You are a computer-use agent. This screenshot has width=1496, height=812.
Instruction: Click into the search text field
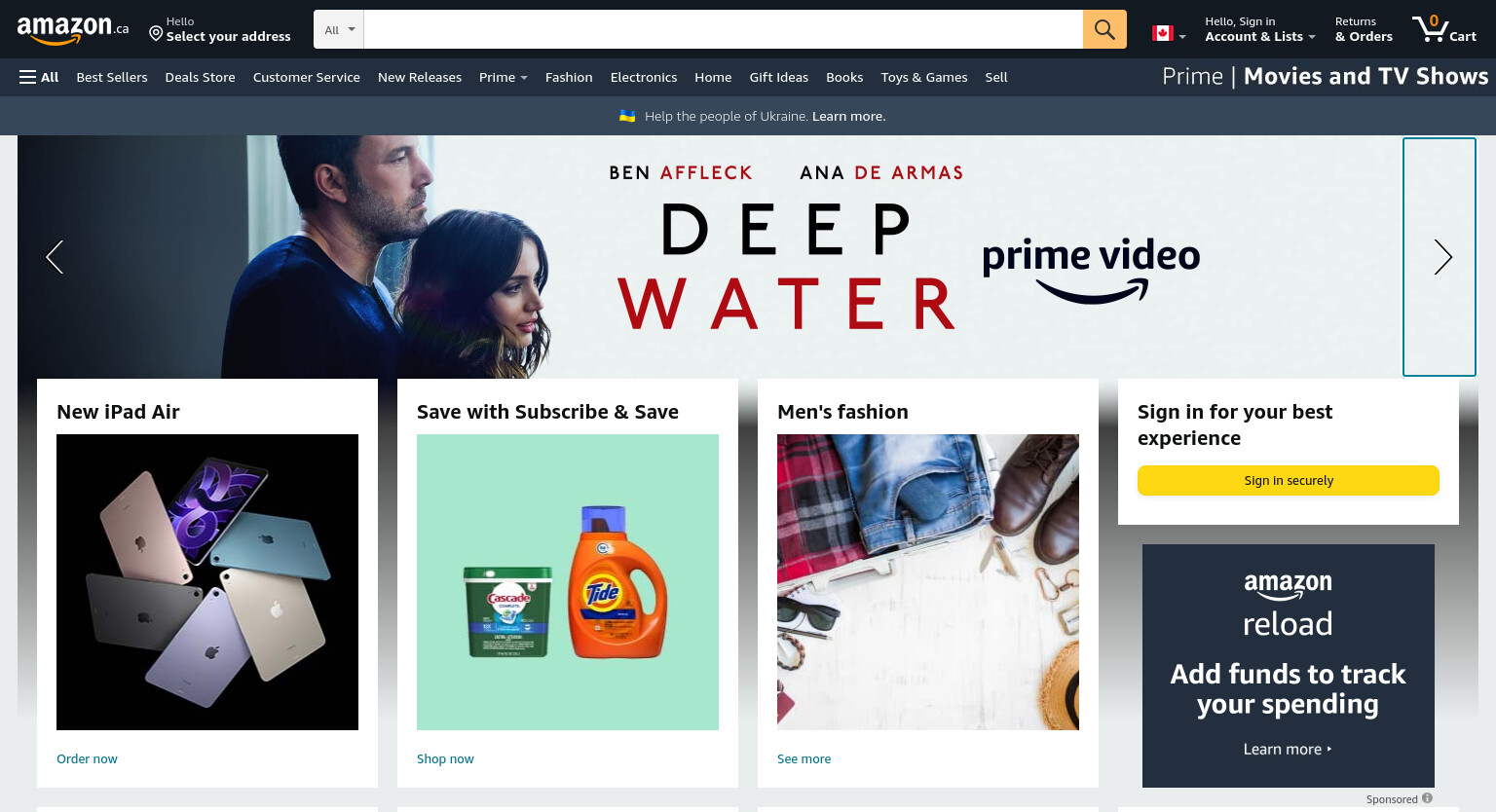(x=724, y=29)
